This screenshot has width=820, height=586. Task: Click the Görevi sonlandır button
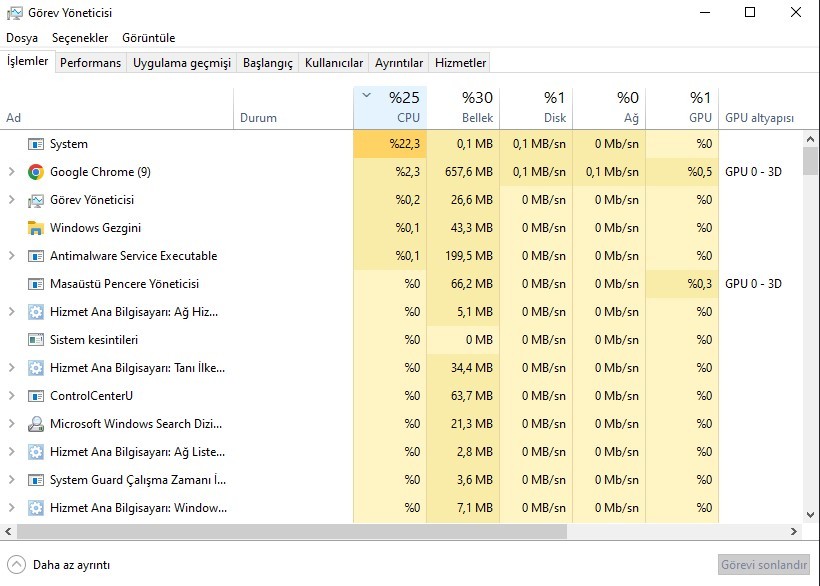(x=764, y=565)
